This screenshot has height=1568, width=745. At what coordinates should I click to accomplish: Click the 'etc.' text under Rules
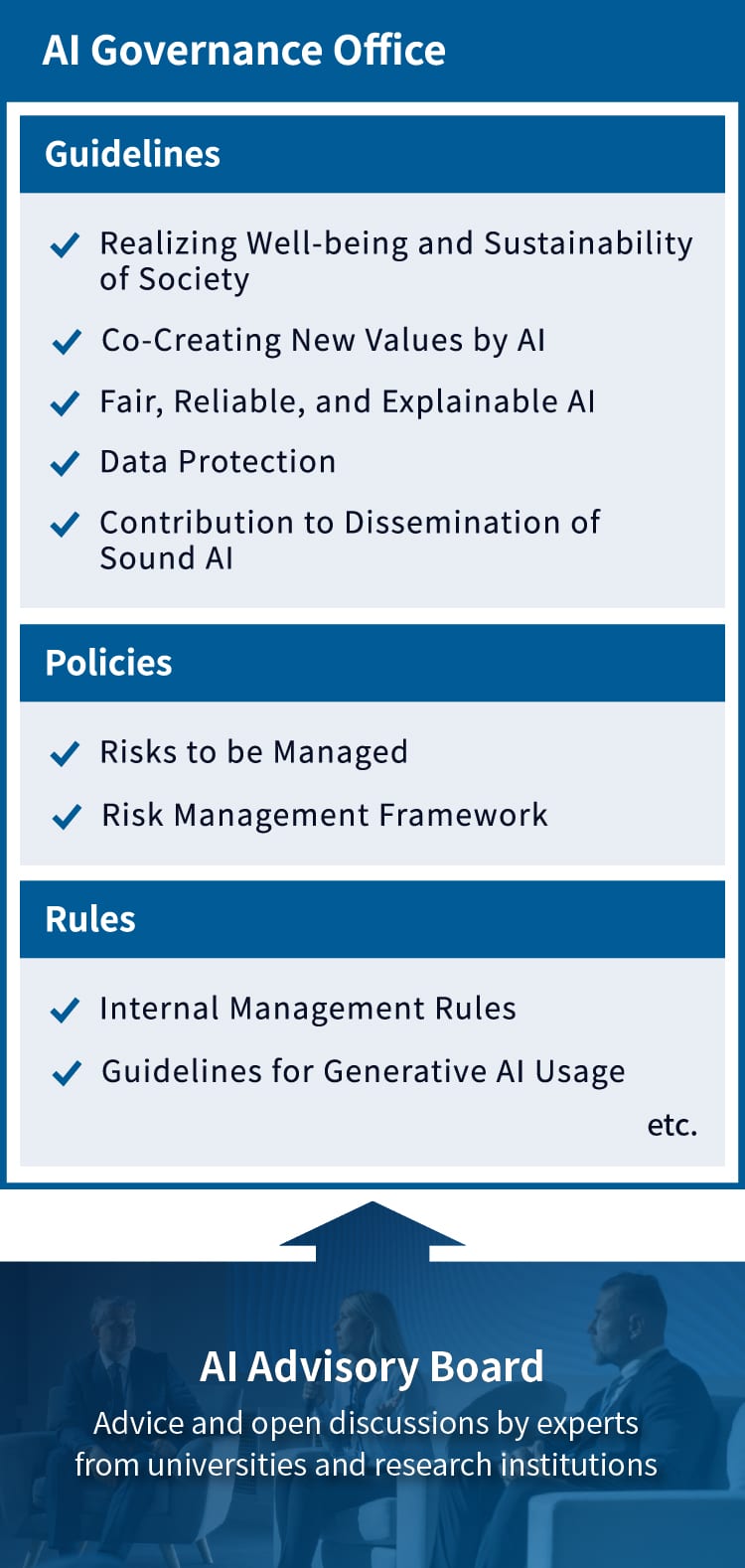coord(672,1125)
